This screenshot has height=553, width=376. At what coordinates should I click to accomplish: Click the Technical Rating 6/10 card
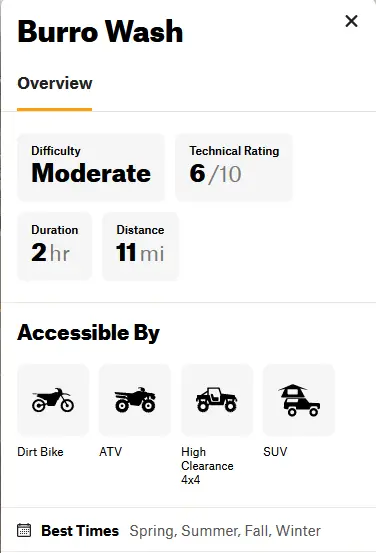click(234, 168)
